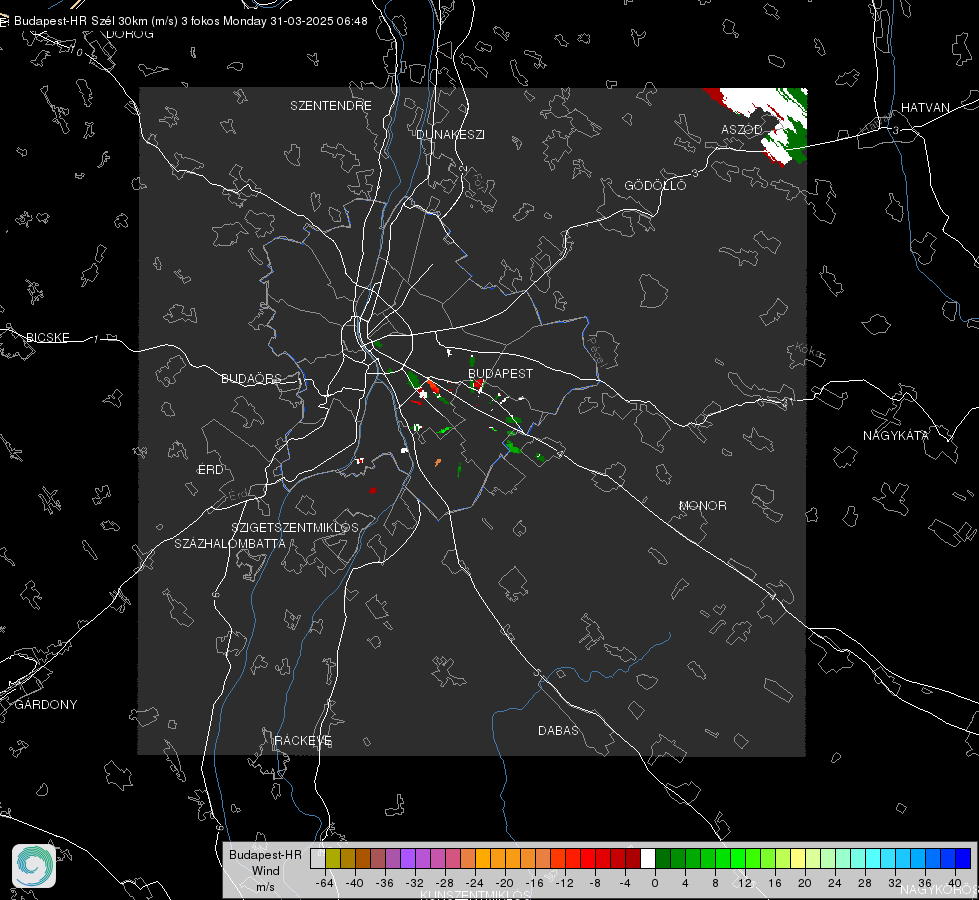Image resolution: width=979 pixels, height=900 pixels.
Task: Click the legend value label '-24'
Action: point(475,883)
